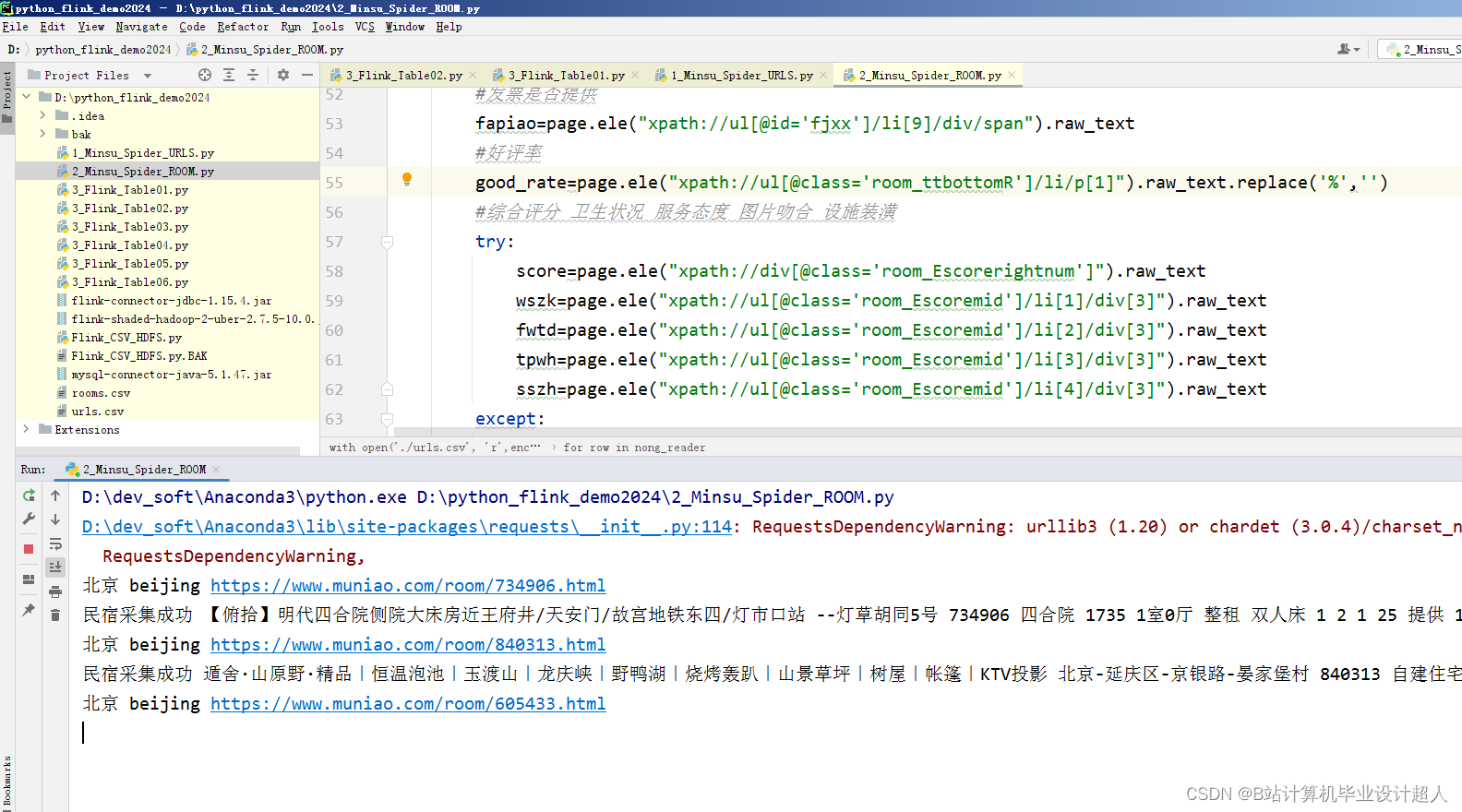Click the python_flink_demo2024 navigation breadcrumb
This screenshot has height=812, width=1462.
pos(103,50)
